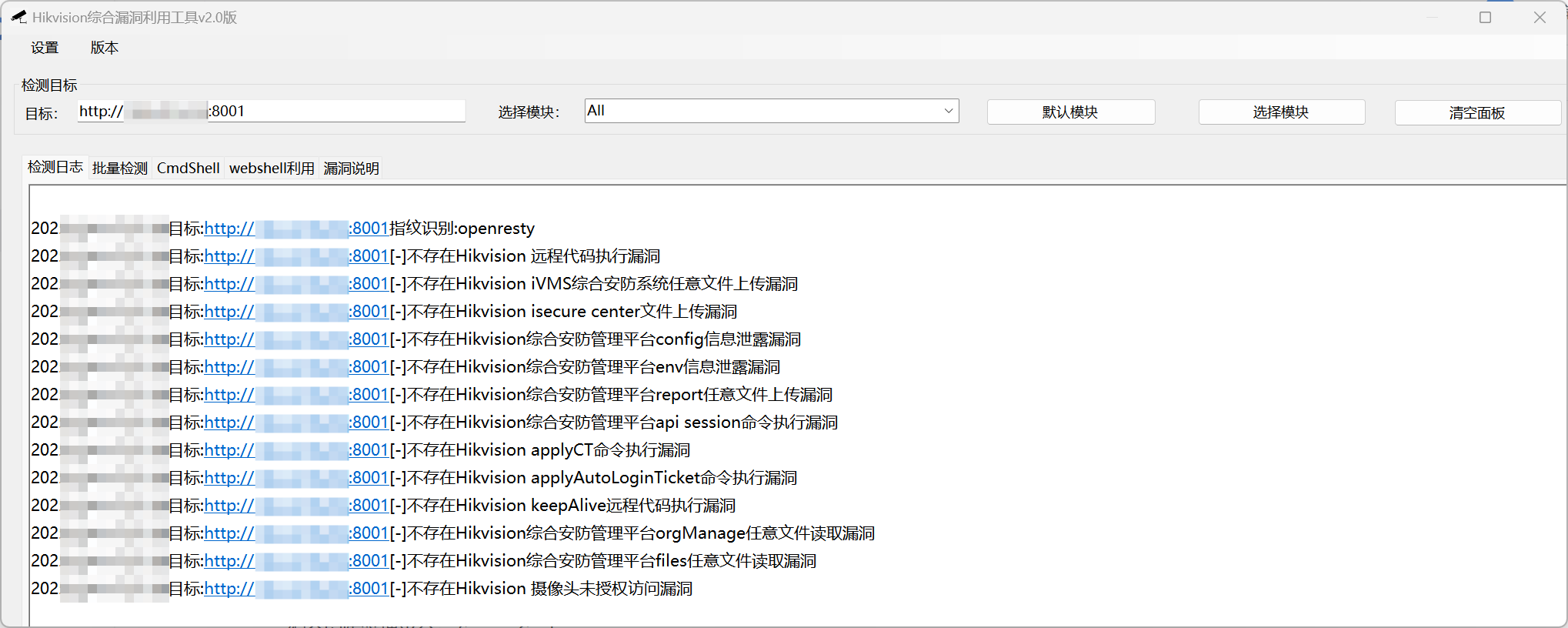Click the link in the keepAlive row
The height and width of the screenshot is (628, 1568).
tap(296, 506)
